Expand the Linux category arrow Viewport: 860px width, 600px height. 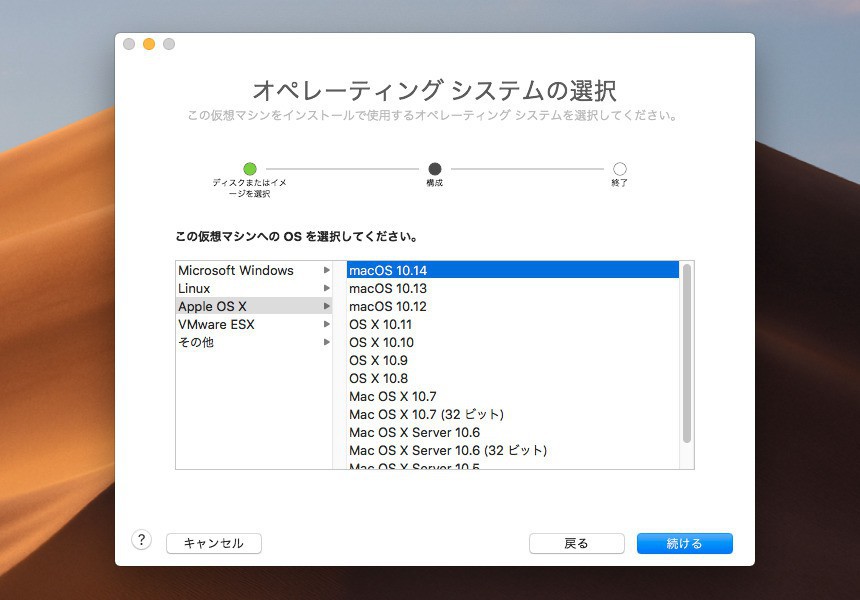(x=326, y=289)
